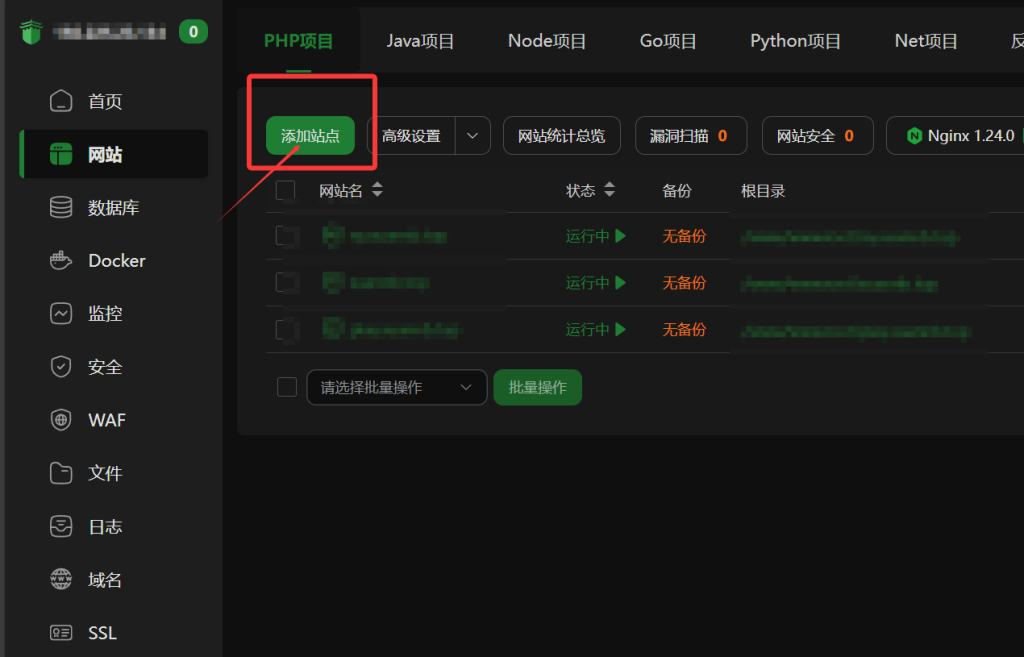The image size is (1024, 657).
Task: Click the 漏洞扫描 button
Action: [690, 136]
